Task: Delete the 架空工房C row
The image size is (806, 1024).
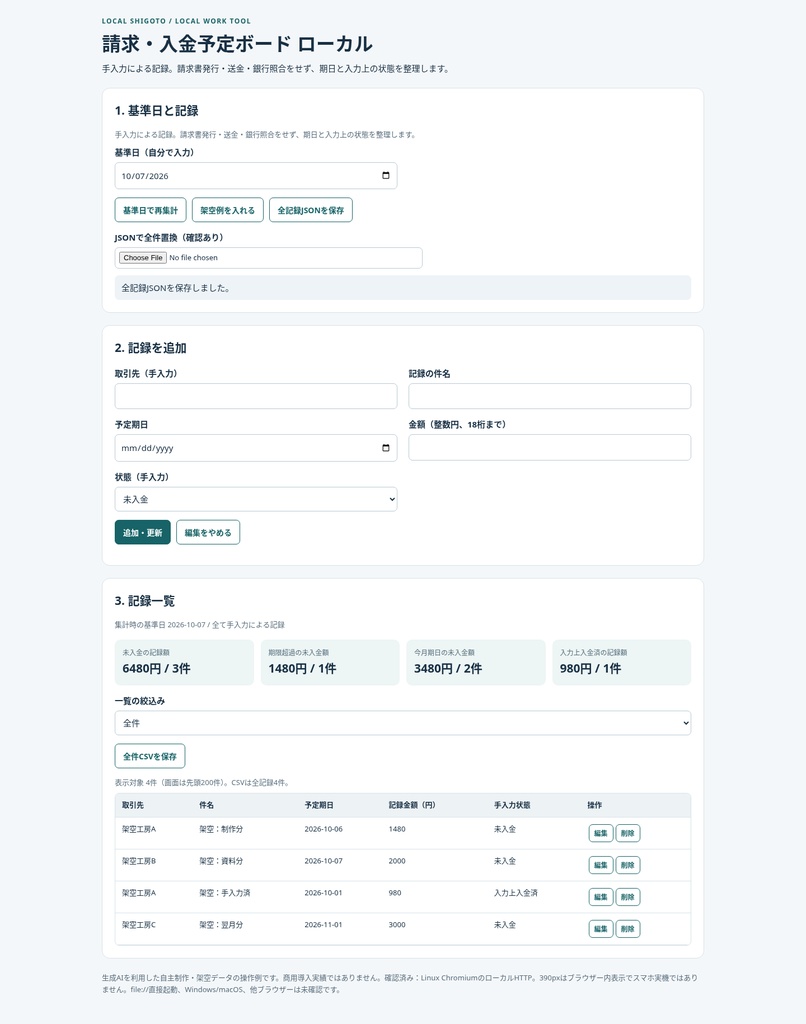Action: pyautogui.click(x=628, y=929)
